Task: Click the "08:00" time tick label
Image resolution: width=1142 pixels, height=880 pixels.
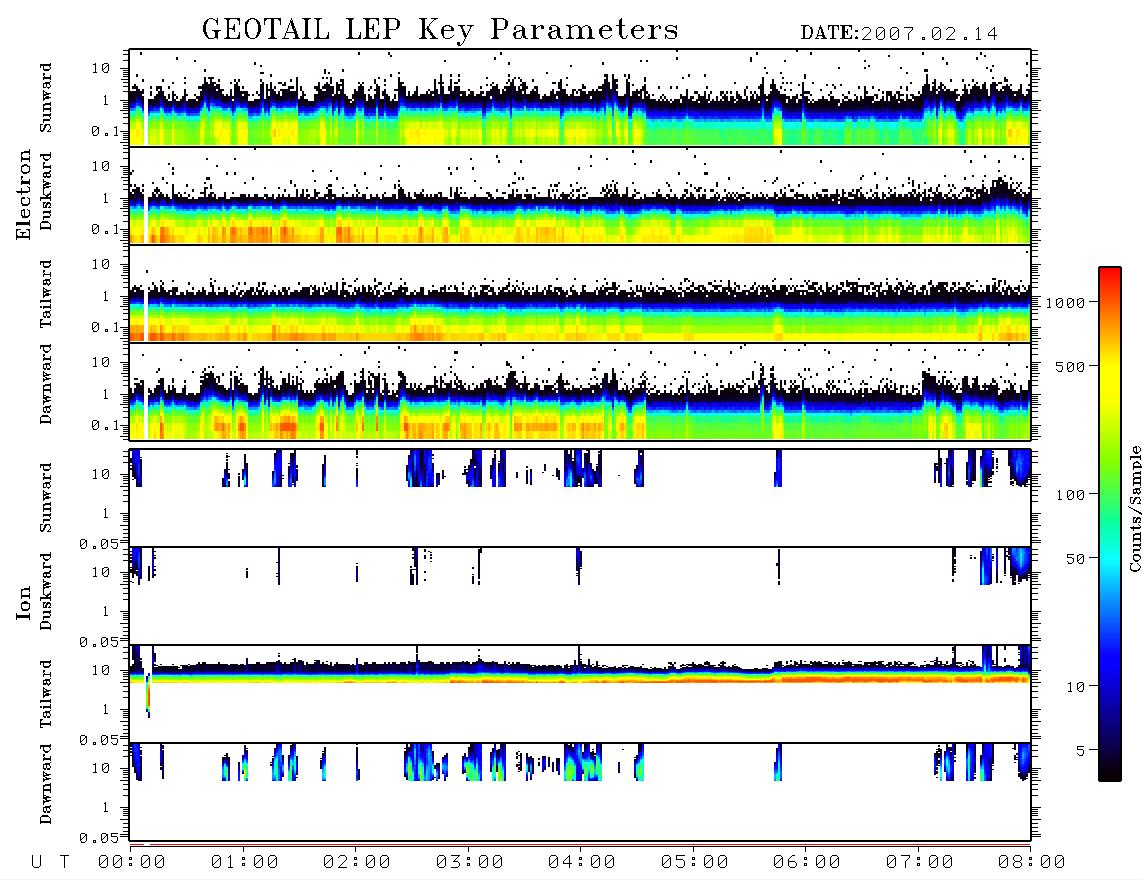Action: 1031,862
